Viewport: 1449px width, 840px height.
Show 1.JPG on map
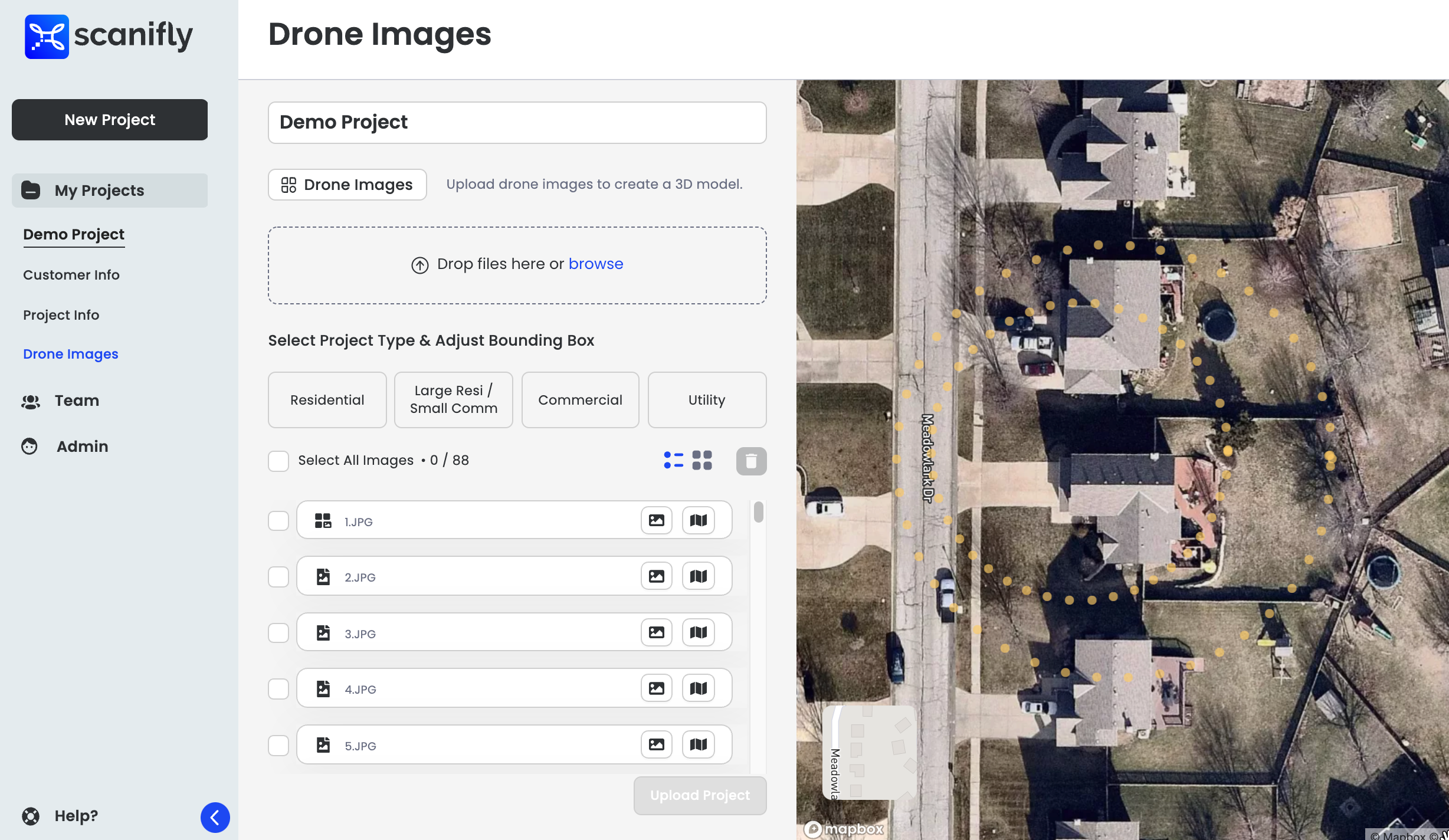click(699, 520)
